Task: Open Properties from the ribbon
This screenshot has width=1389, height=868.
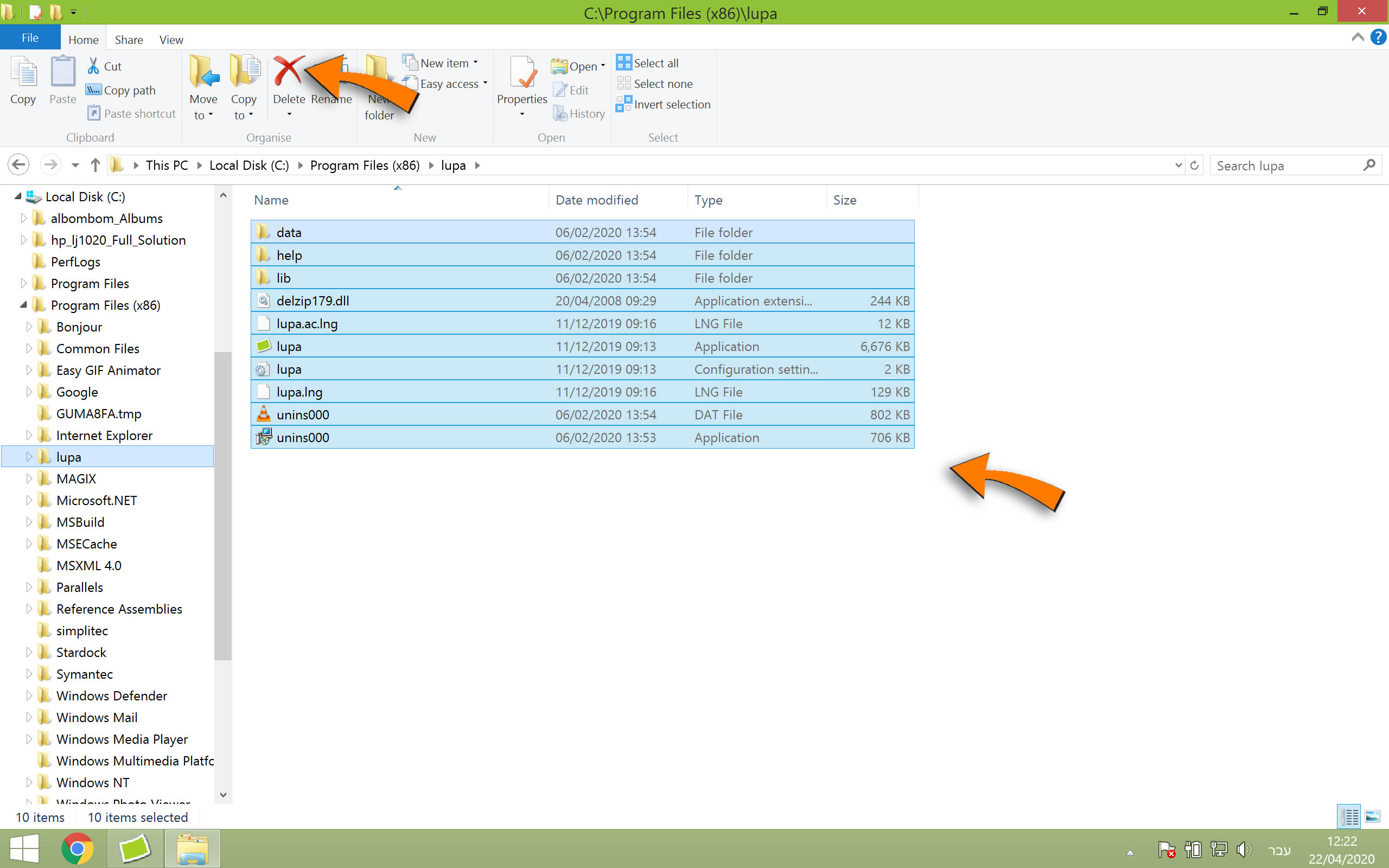Action: tap(522, 73)
